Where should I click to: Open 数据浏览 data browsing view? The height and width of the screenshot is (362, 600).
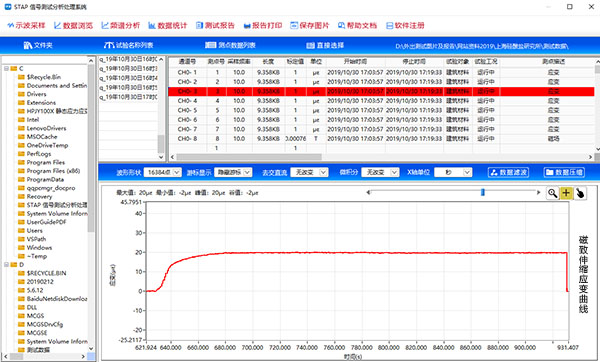[x=73, y=26]
